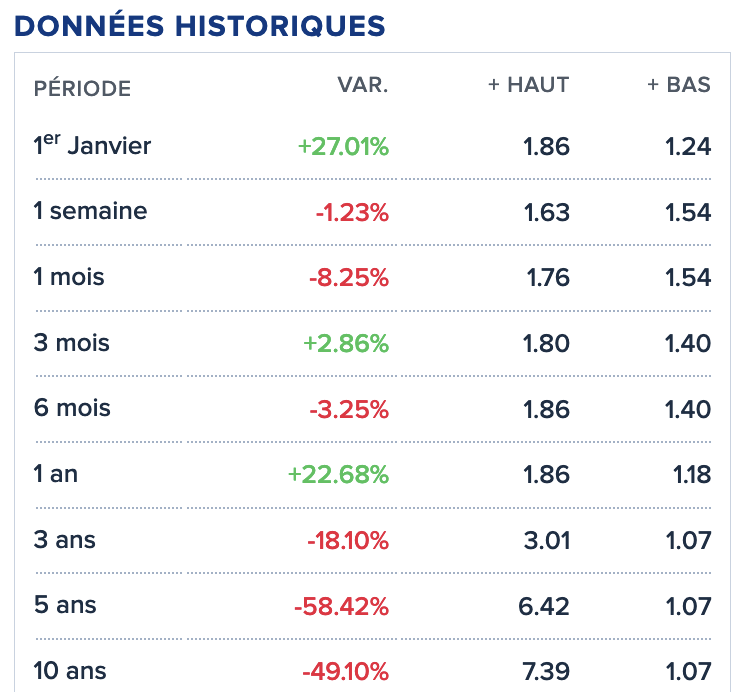Screen dimensions: 736x692
Task: Select the PÉRIODE column header
Action: pyautogui.click(x=82, y=89)
